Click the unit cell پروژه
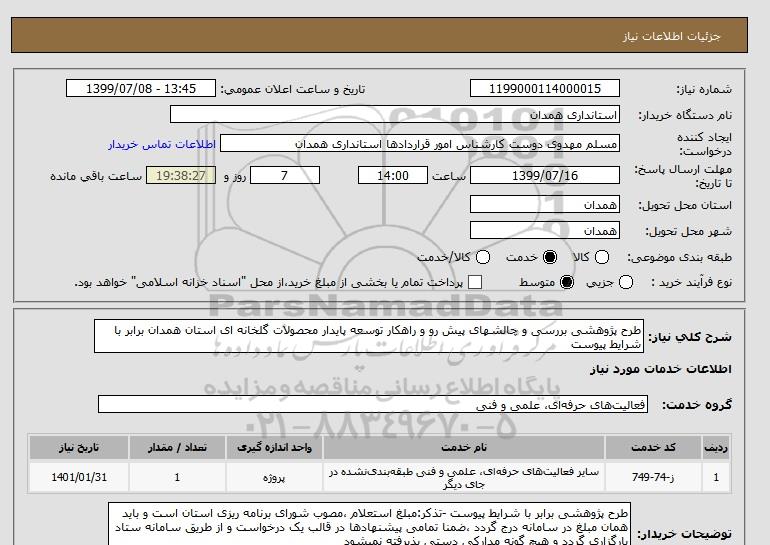The image size is (770, 545). pos(274,477)
